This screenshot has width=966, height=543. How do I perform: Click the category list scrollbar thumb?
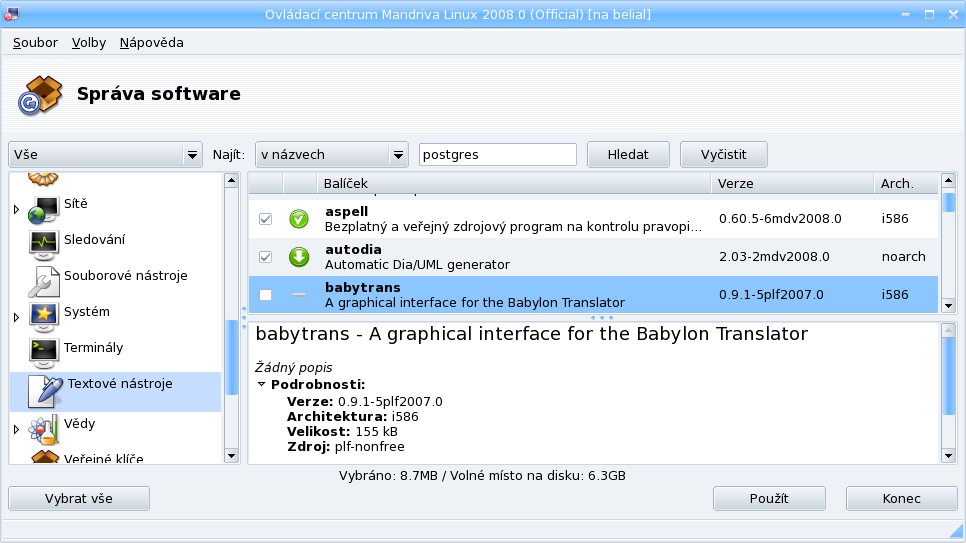[232, 357]
